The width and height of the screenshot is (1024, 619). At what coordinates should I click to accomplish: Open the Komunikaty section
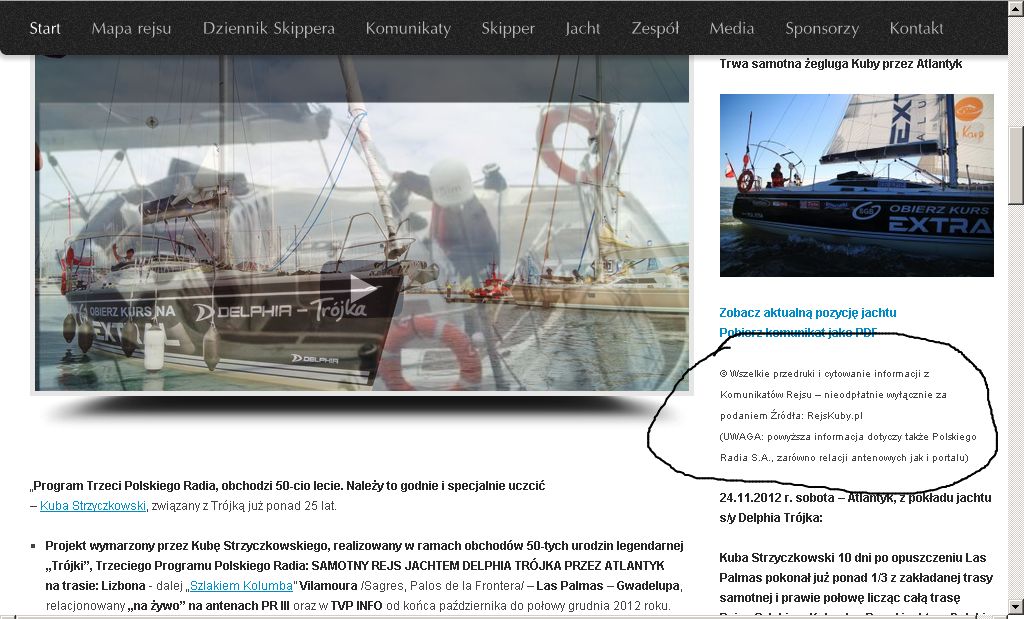pos(408,28)
